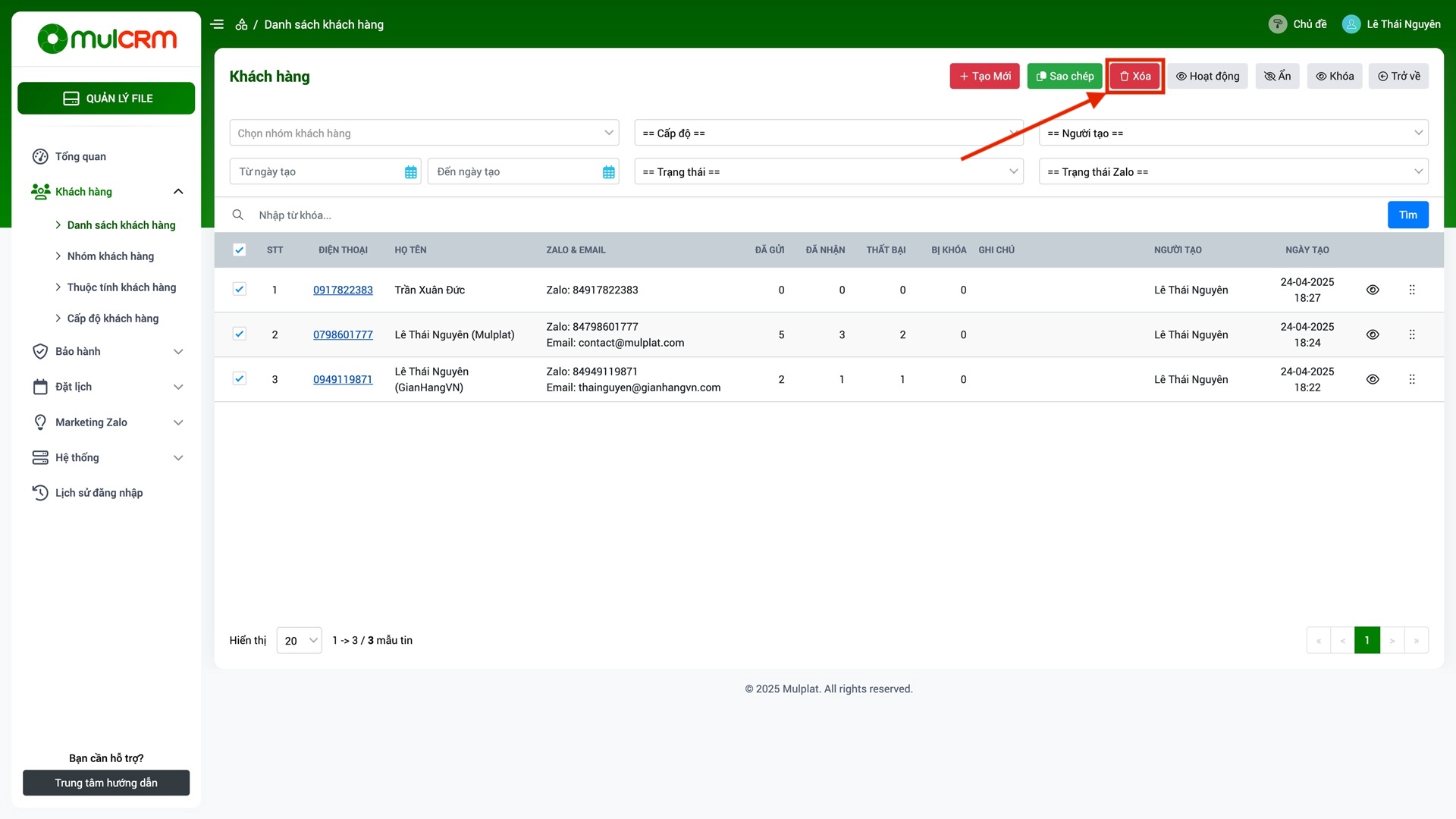Viewport: 1456px width, 819px height.
Task: Open calendar for Từ ngày tạo
Action: pyautogui.click(x=410, y=172)
